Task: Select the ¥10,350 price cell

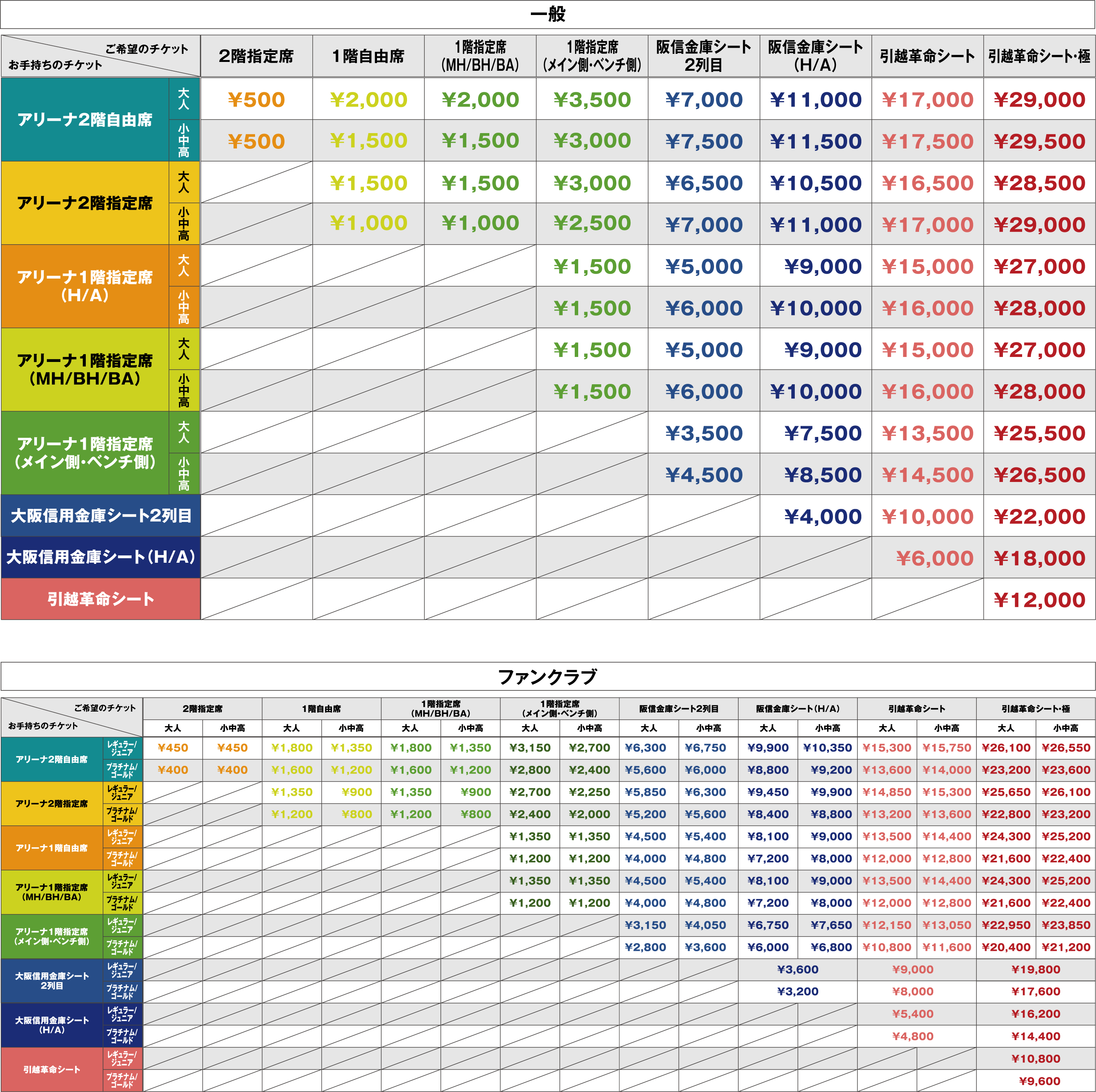Action: 827,748
